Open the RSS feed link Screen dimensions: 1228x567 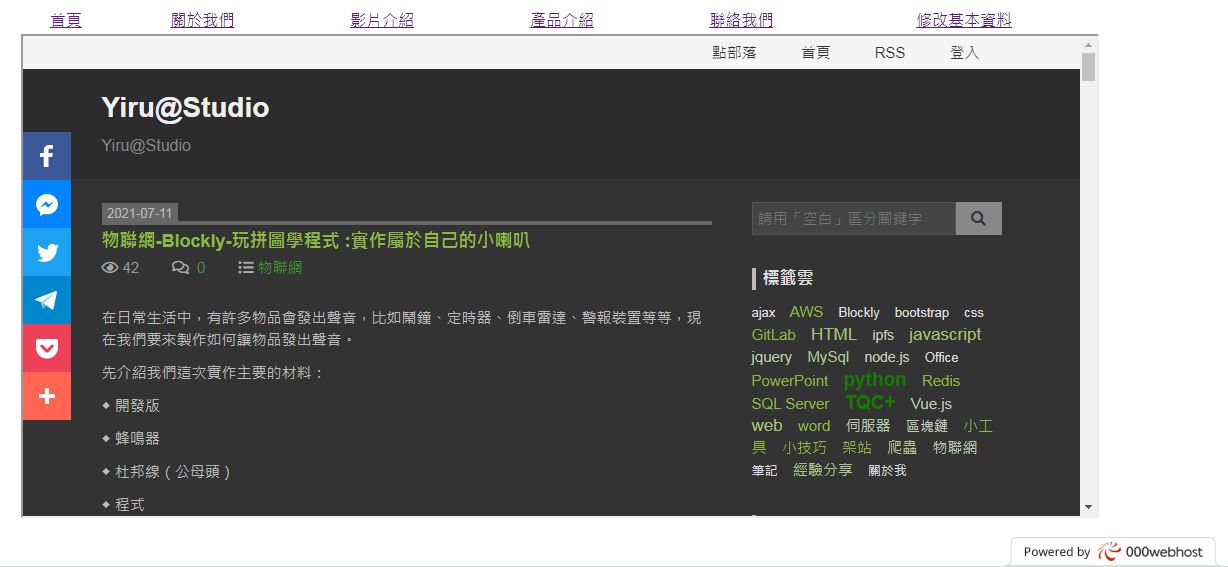coord(890,52)
